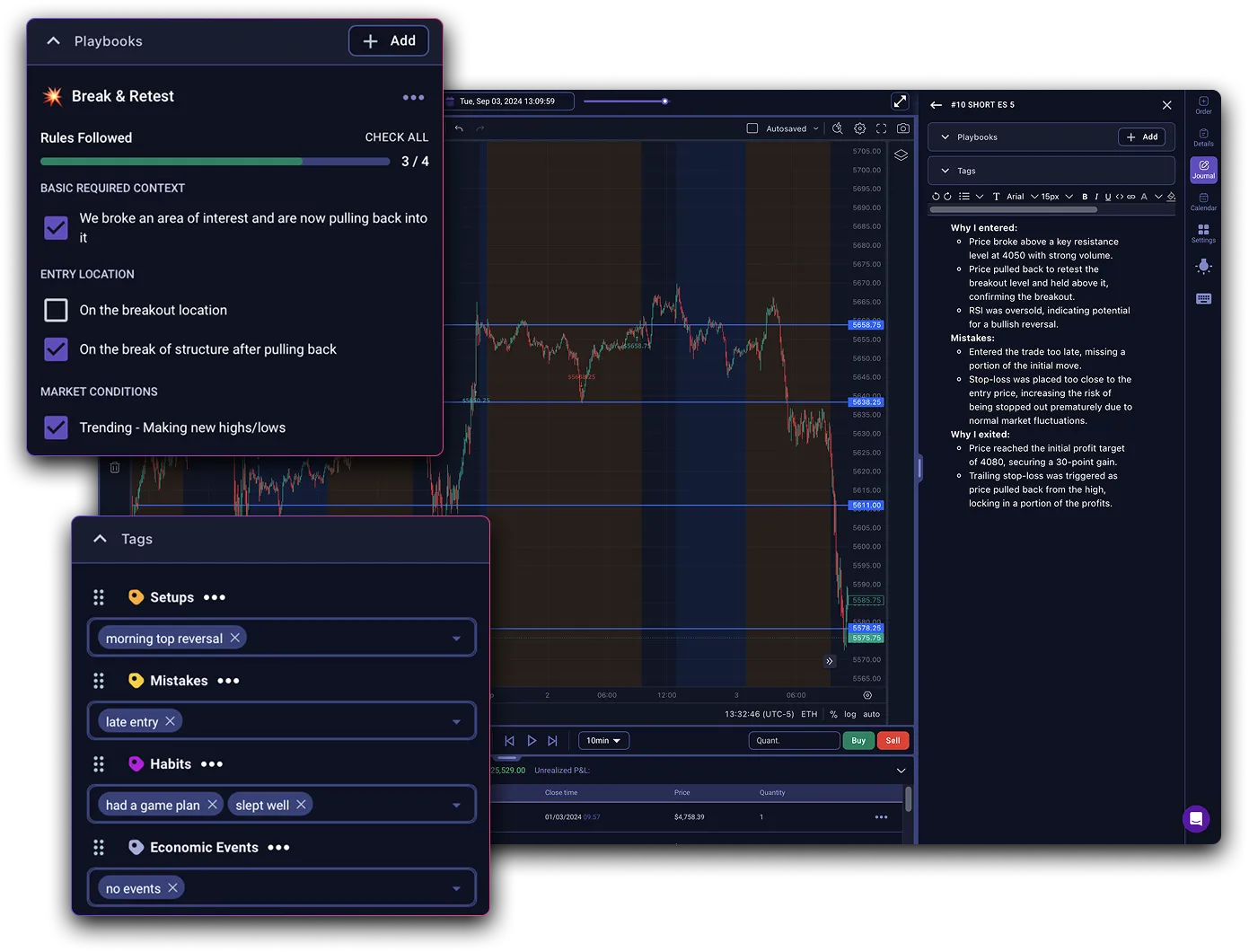This screenshot has width=1249, height=952.
Task: Open the chat support bubble
Action: pyautogui.click(x=1195, y=818)
